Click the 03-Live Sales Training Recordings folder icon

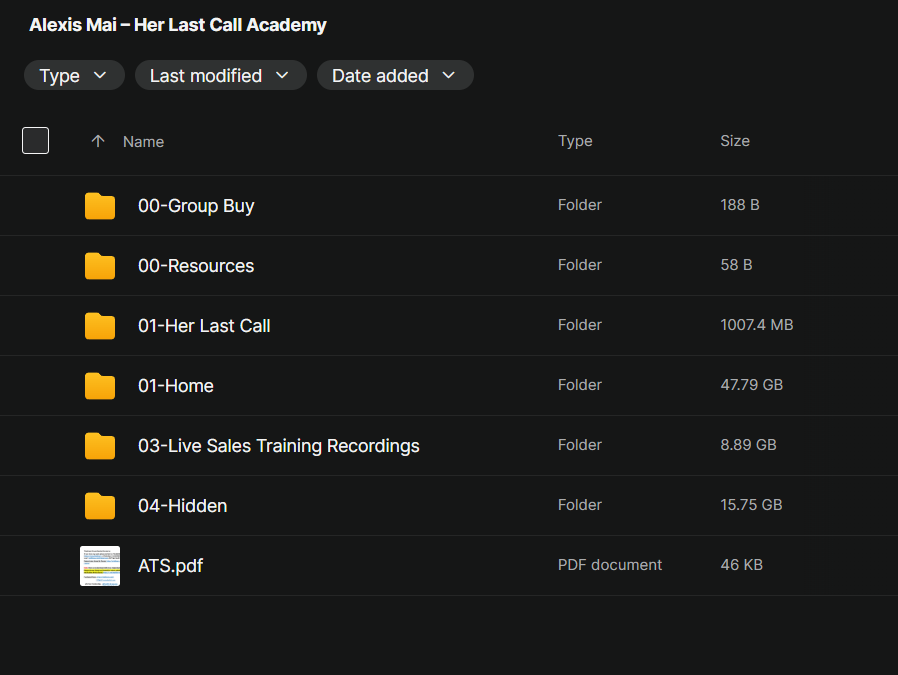[x=100, y=446]
